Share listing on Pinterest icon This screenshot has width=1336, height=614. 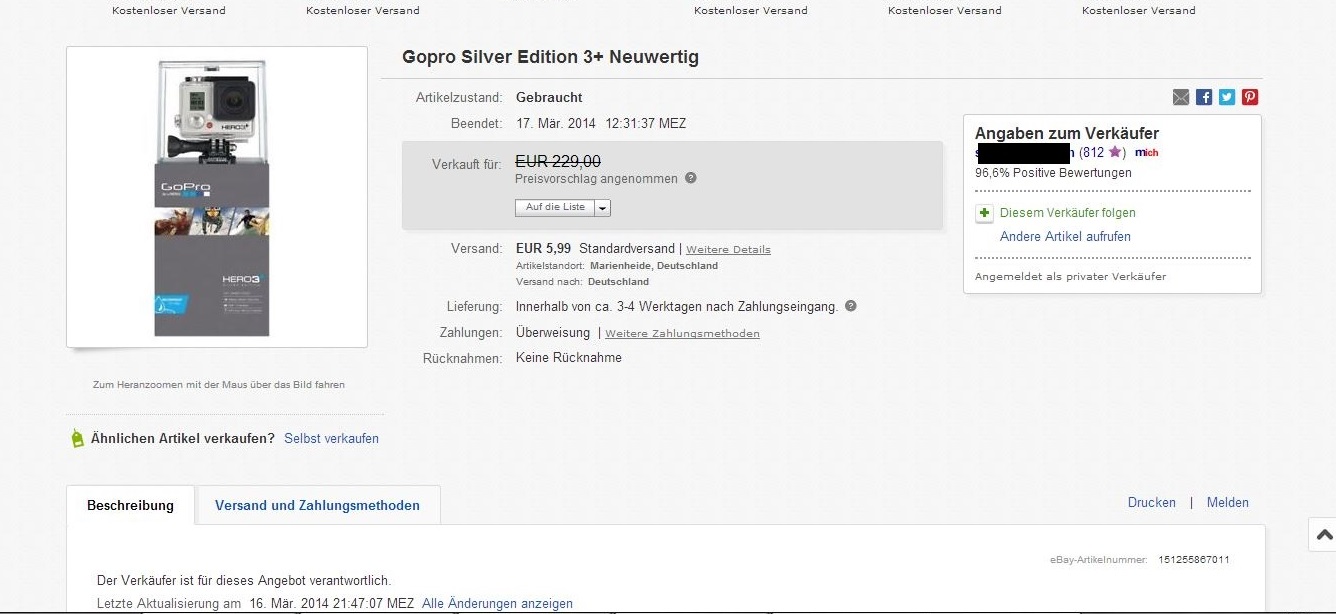[x=1250, y=97]
